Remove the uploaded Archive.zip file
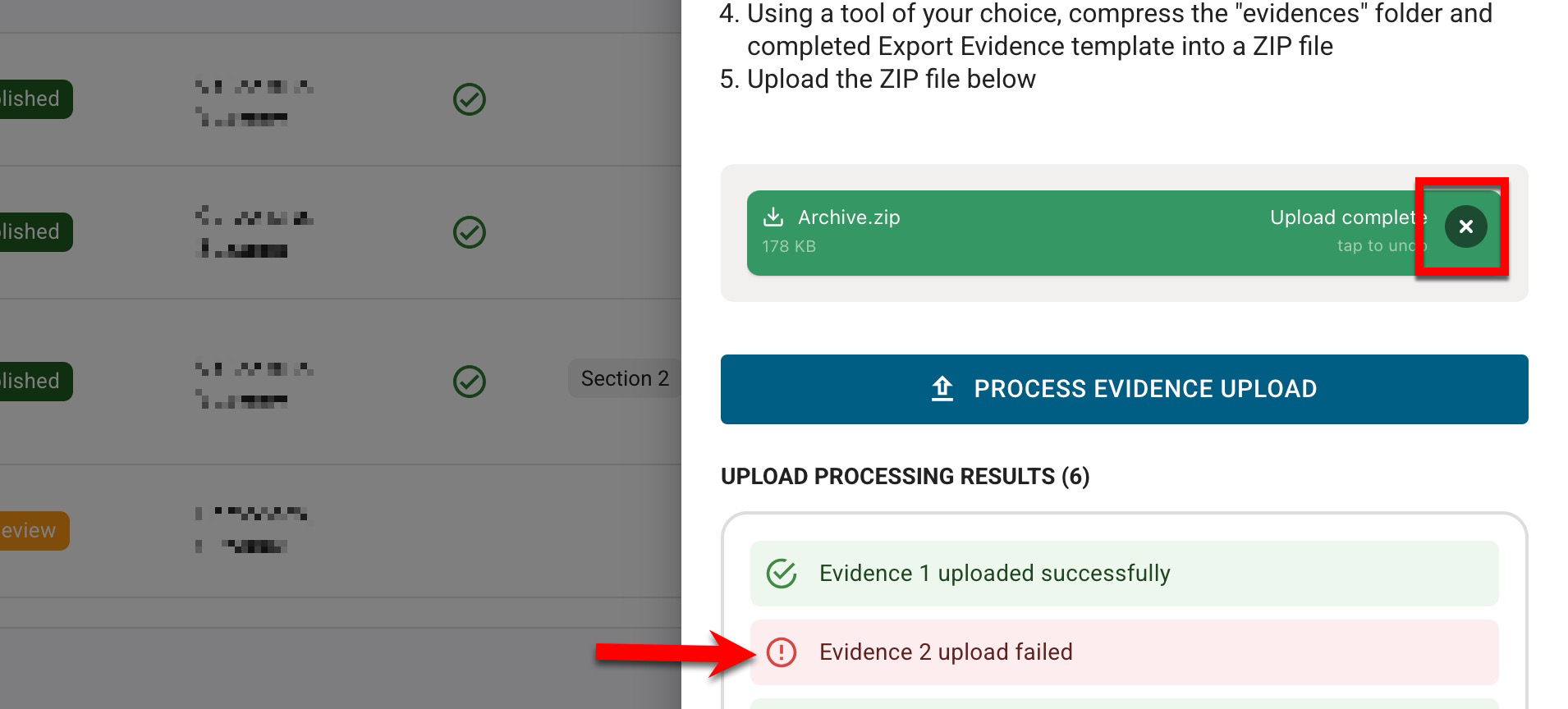Image resolution: width=1568 pixels, height=709 pixels. (1465, 226)
